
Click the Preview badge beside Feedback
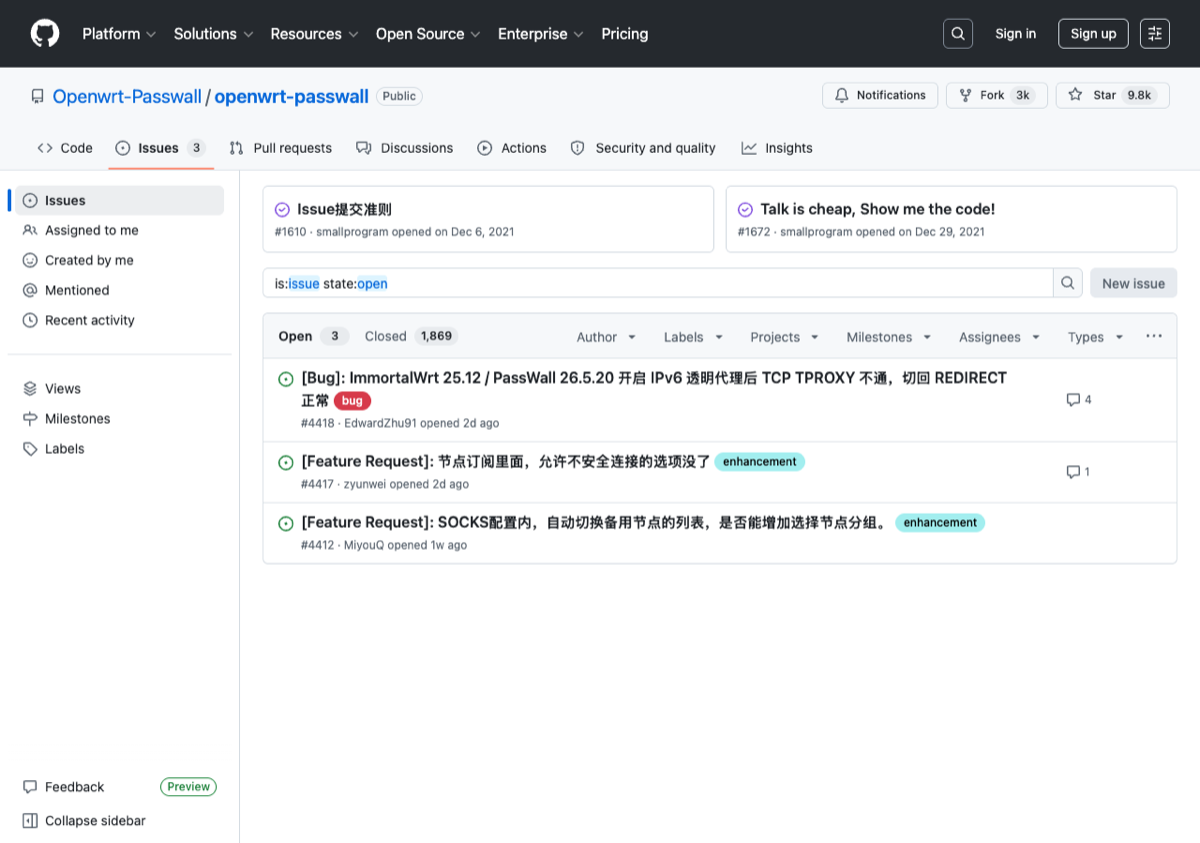pyautogui.click(x=188, y=787)
